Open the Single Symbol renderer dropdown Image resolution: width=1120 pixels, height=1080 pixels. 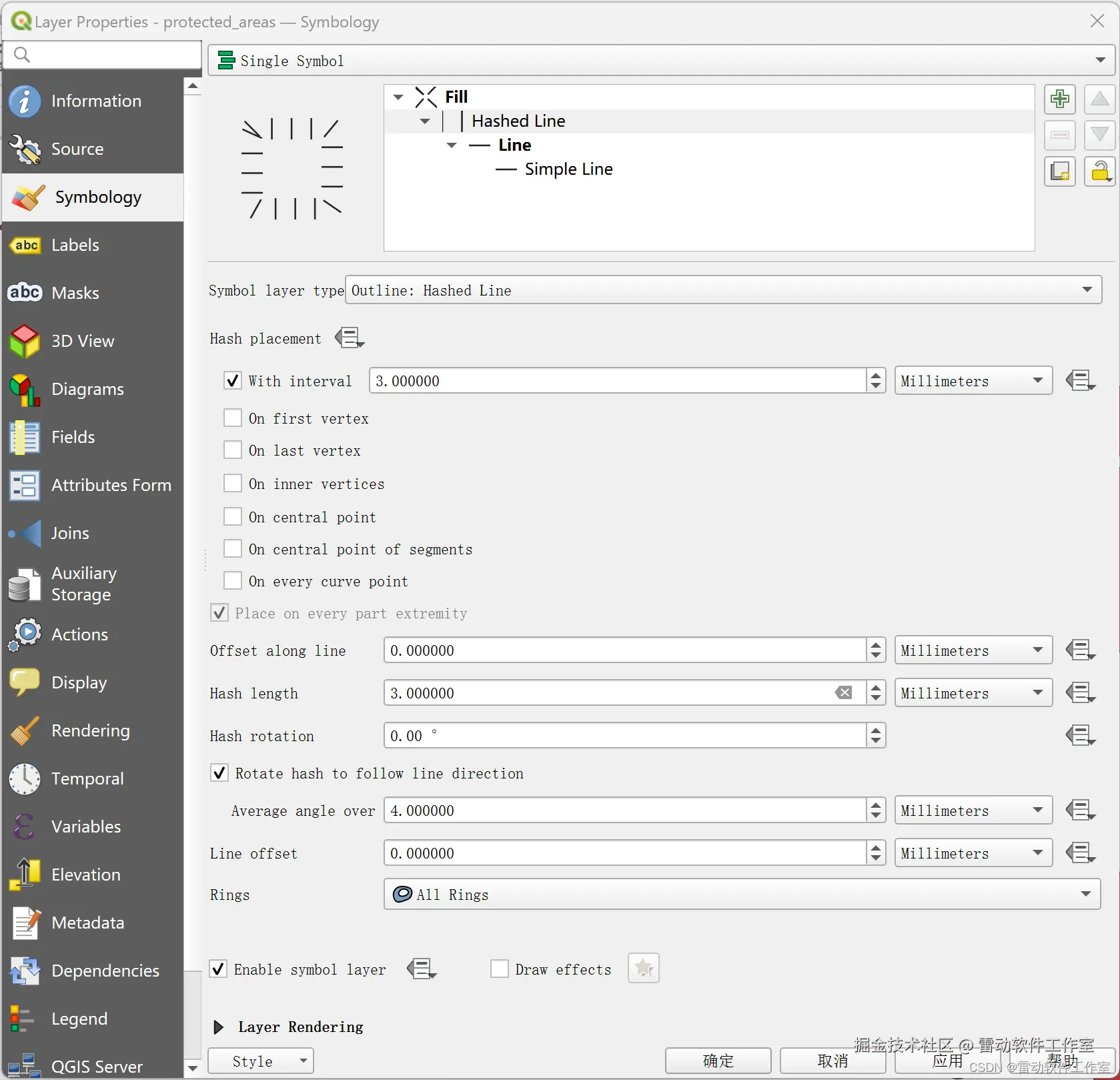661,61
